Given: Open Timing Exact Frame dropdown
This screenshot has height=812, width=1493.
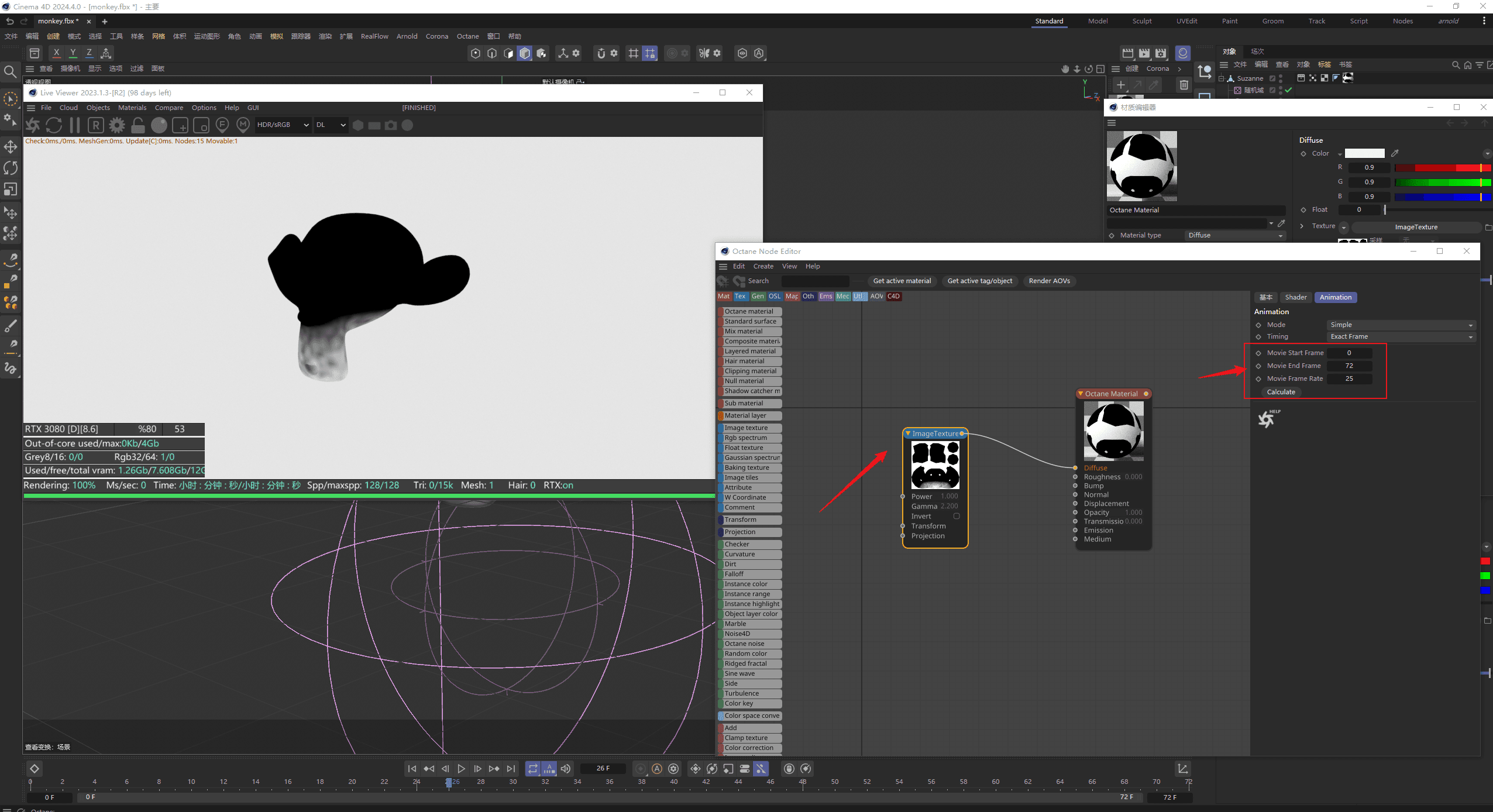Looking at the screenshot, I should tap(1401, 336).
